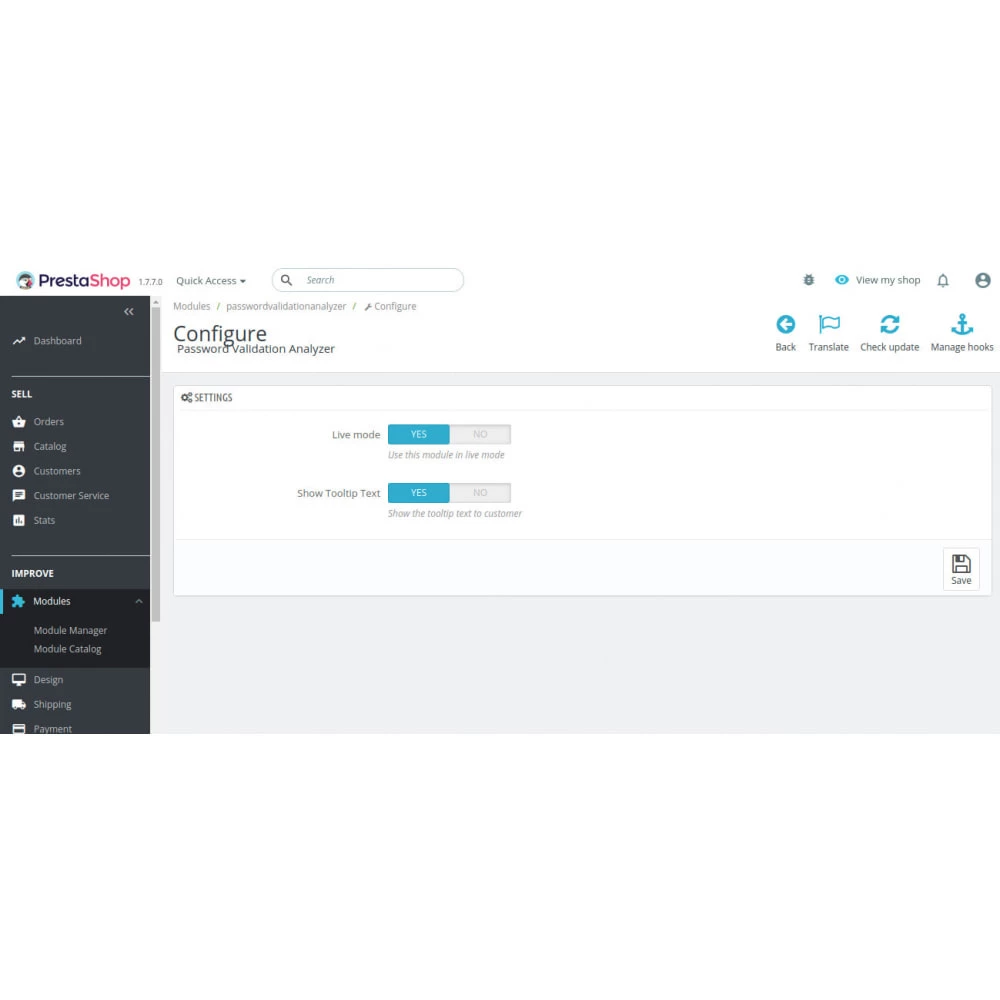
Task: Click the Check update refresh icon
Action: pos(889,325)
